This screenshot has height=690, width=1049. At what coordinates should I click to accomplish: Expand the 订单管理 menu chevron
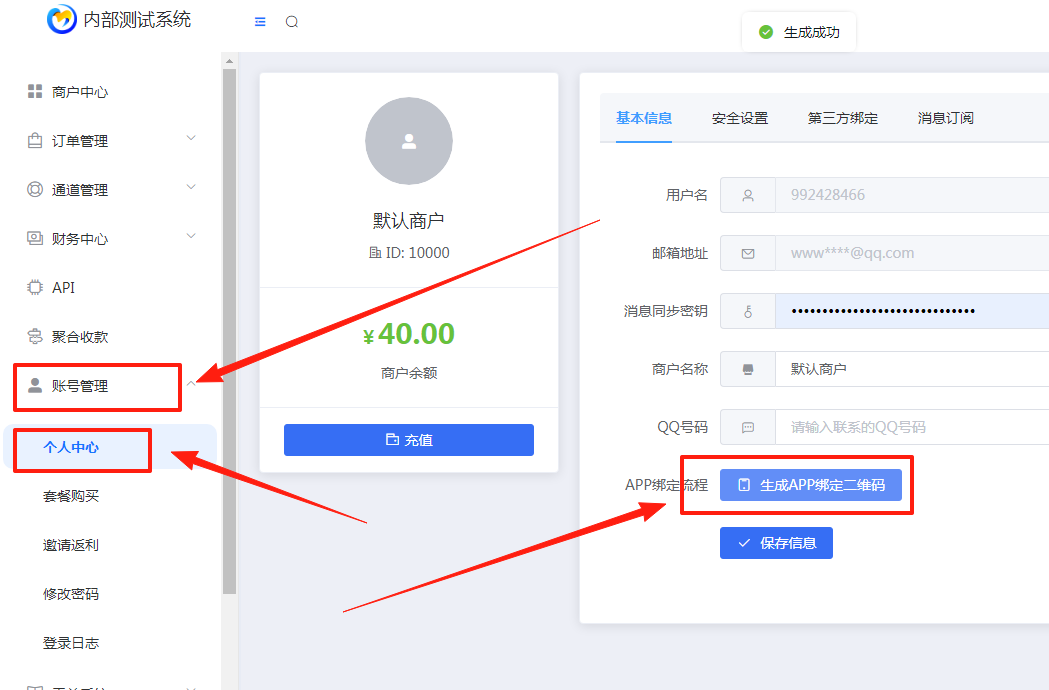(x=191, y=138)
